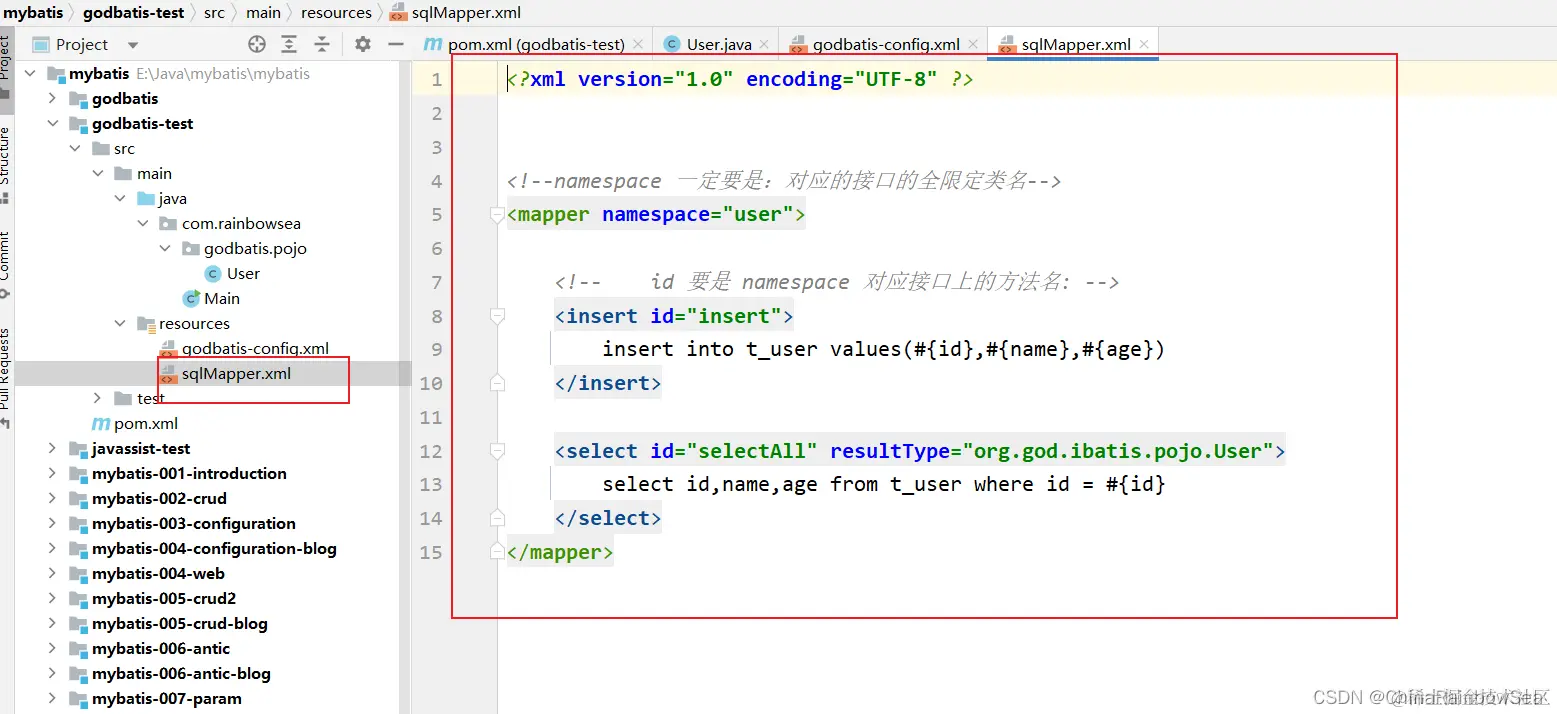Click the runnable class icon beside Main
Image resolution: width=1557 pixels, height=714 pixels.
(x=191, y=298)
